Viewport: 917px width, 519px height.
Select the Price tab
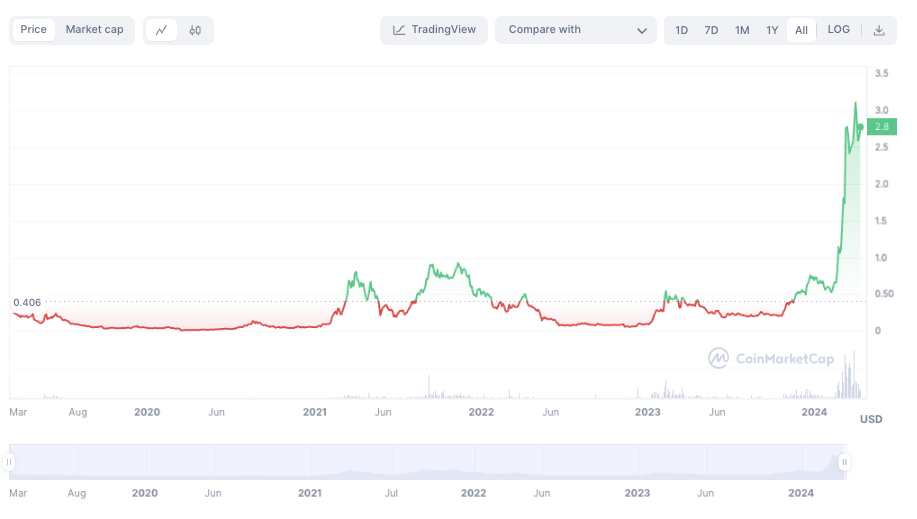tap(33, 29)
